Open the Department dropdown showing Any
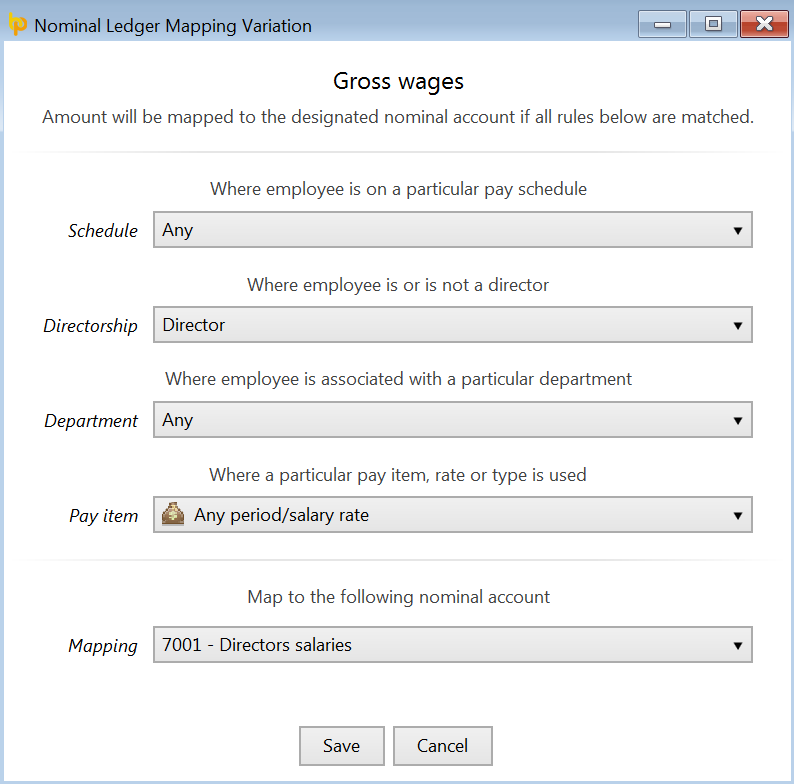 click(453, 420)
